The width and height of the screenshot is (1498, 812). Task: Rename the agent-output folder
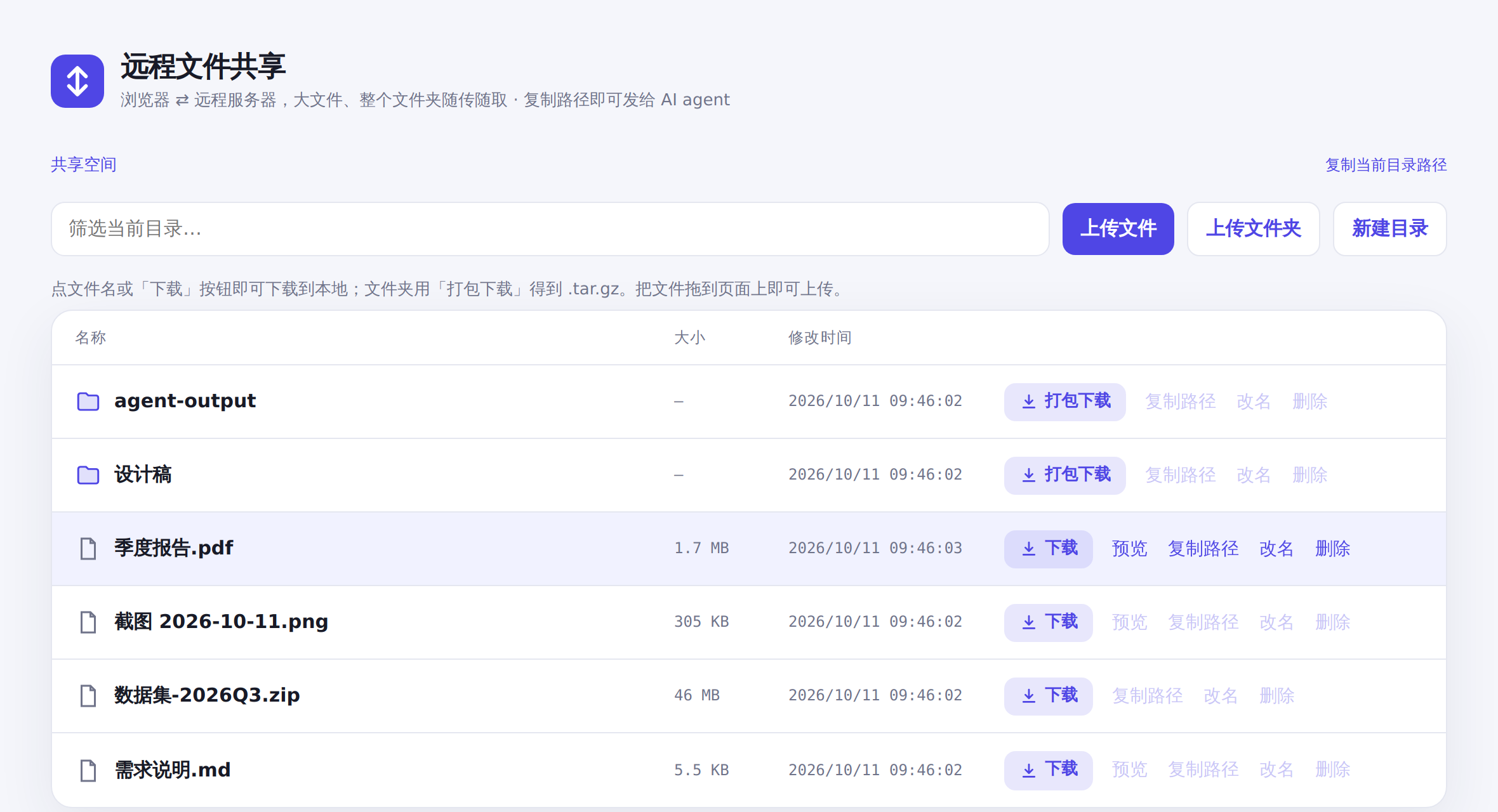tap(1254, 402)
